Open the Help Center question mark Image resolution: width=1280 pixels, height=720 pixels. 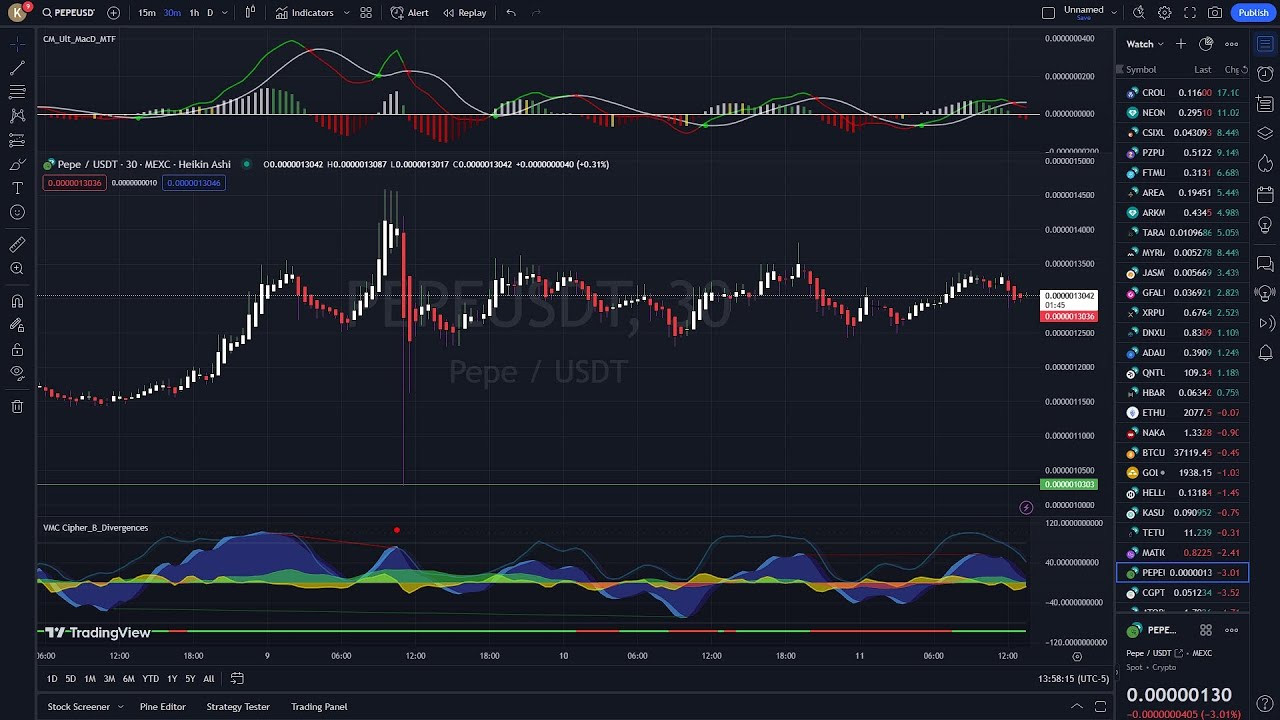(x=1265, y=704)
